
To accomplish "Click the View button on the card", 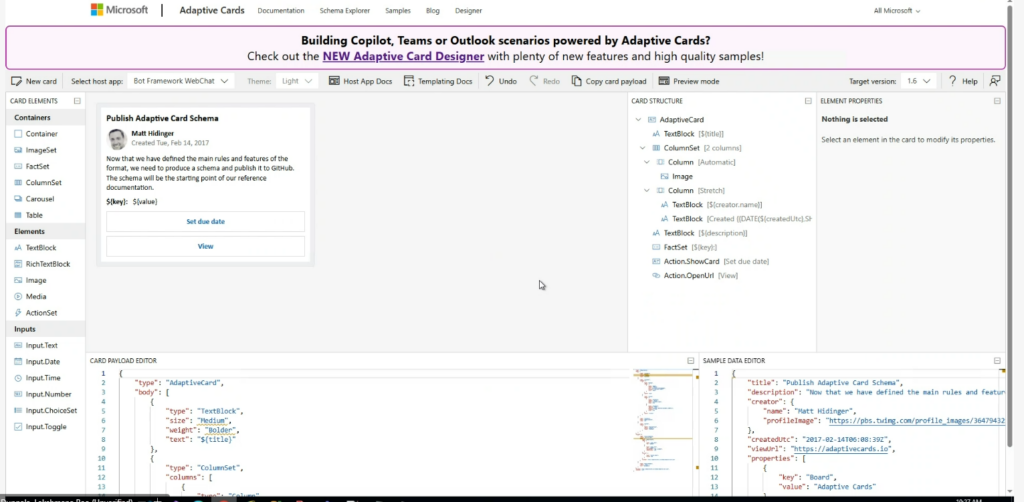I will coord(205,247).
